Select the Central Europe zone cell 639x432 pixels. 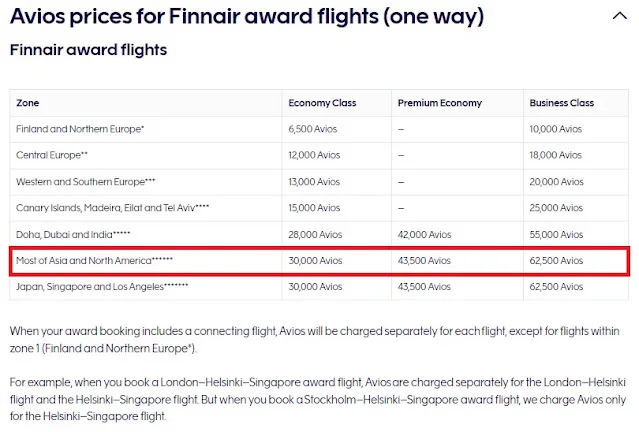tap(52, 155)
